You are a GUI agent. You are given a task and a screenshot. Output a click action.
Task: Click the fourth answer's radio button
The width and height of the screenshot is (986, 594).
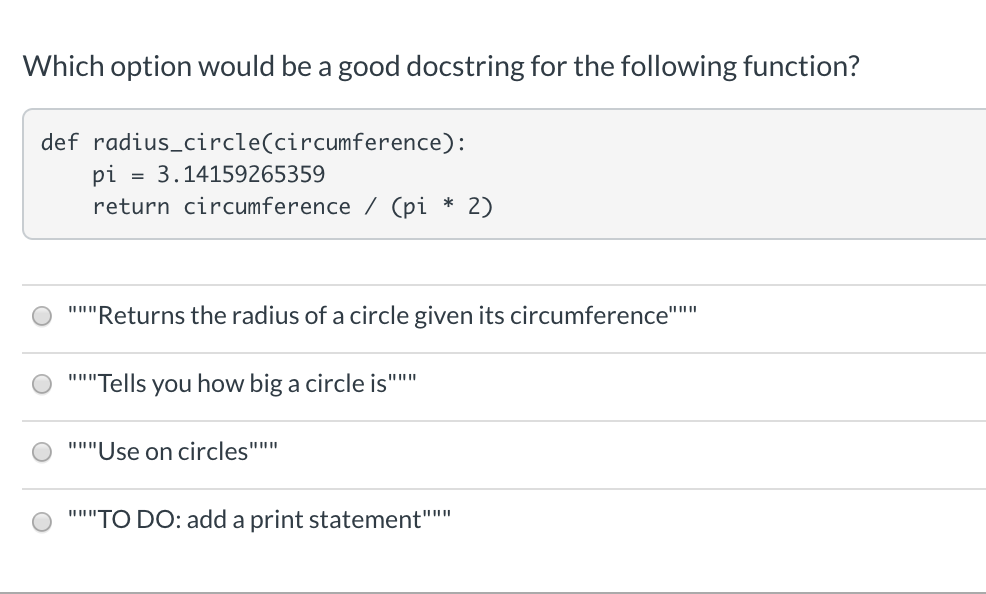point(42,521)
